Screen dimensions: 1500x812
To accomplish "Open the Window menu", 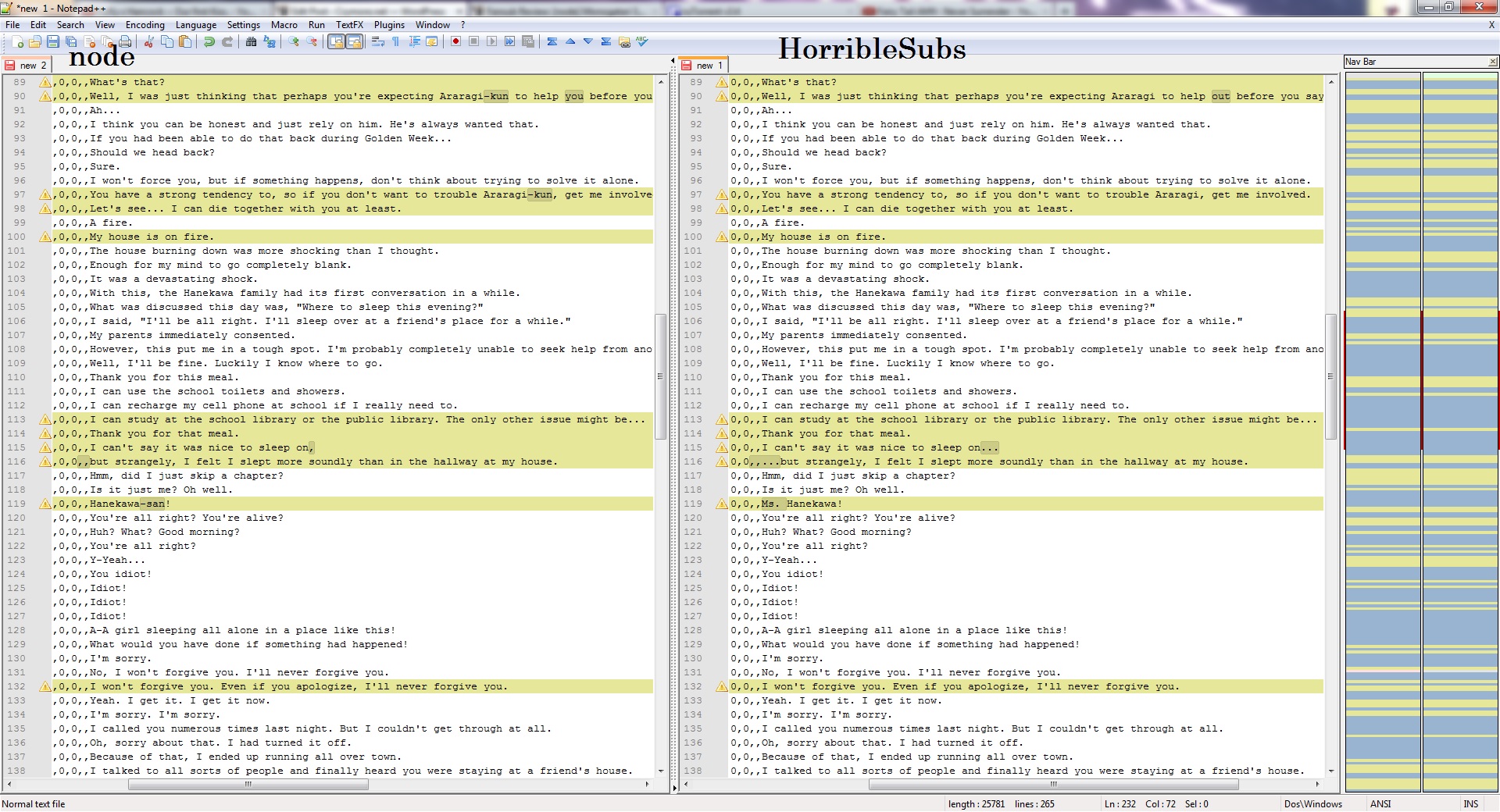I will click(433, 25).
